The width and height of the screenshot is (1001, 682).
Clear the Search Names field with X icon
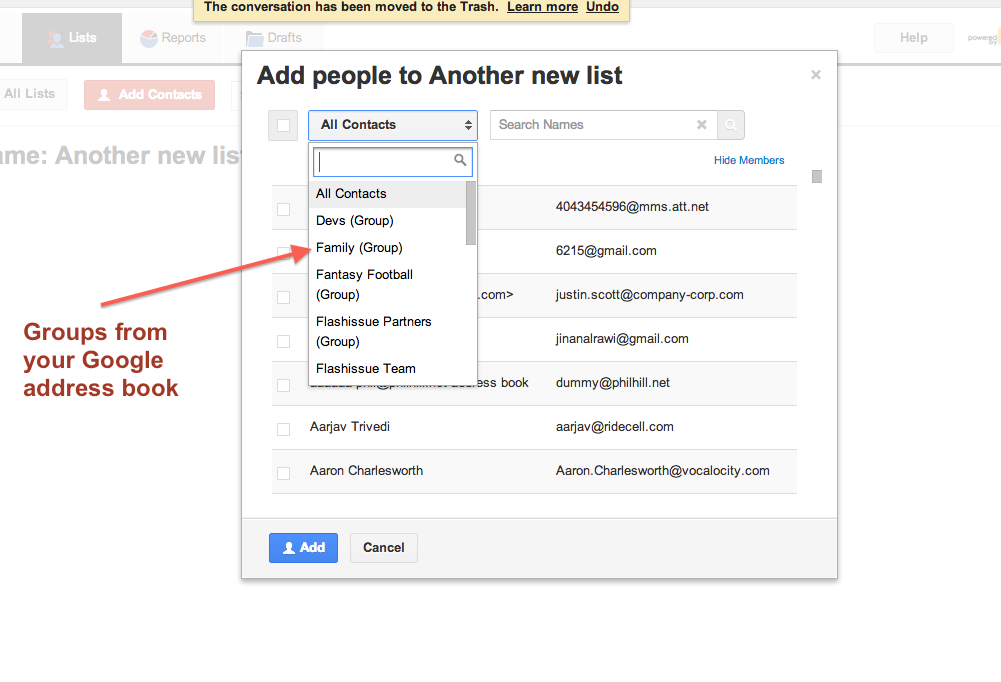pos(702,125)
